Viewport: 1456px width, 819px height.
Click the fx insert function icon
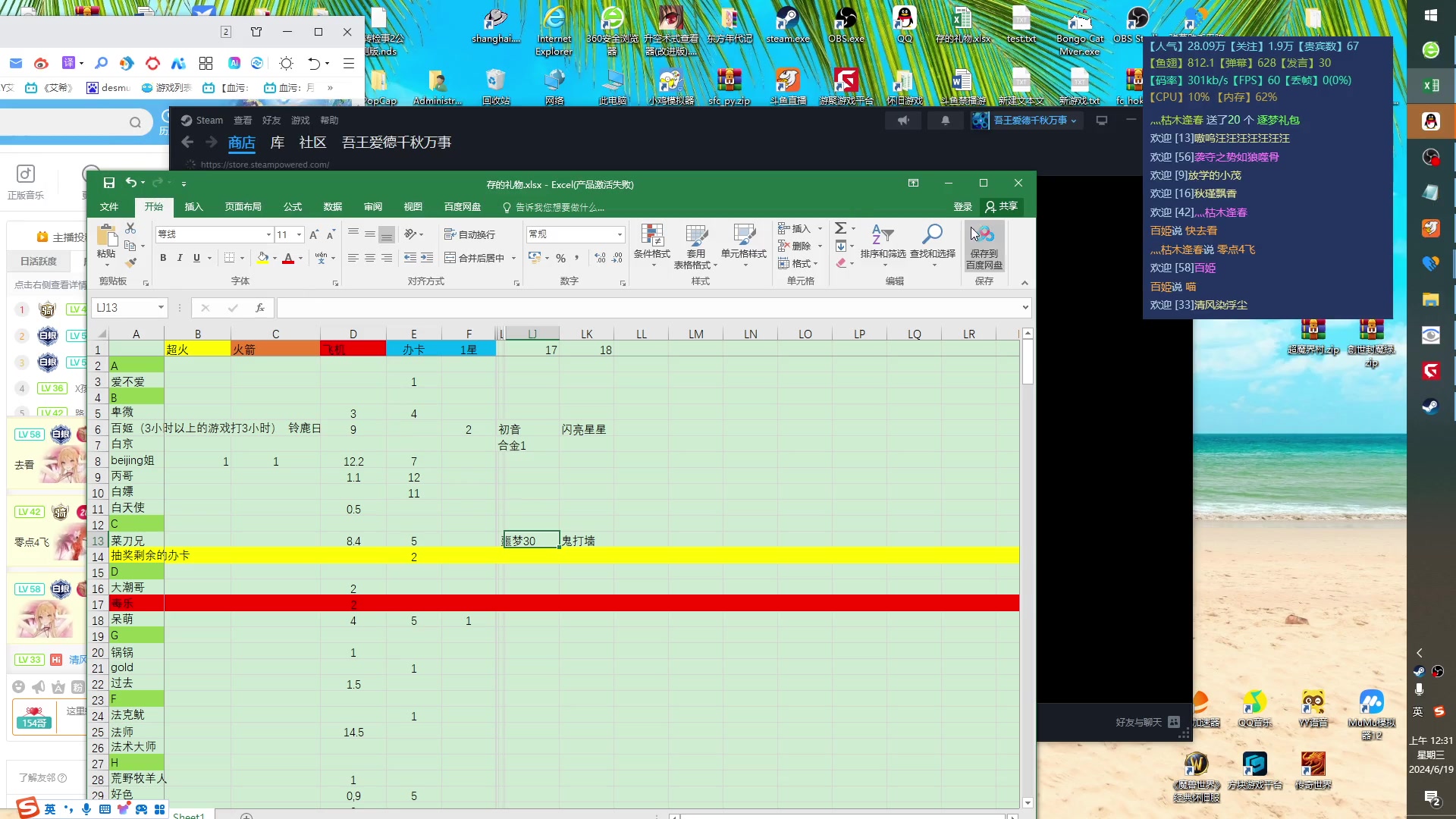[259, 308]
